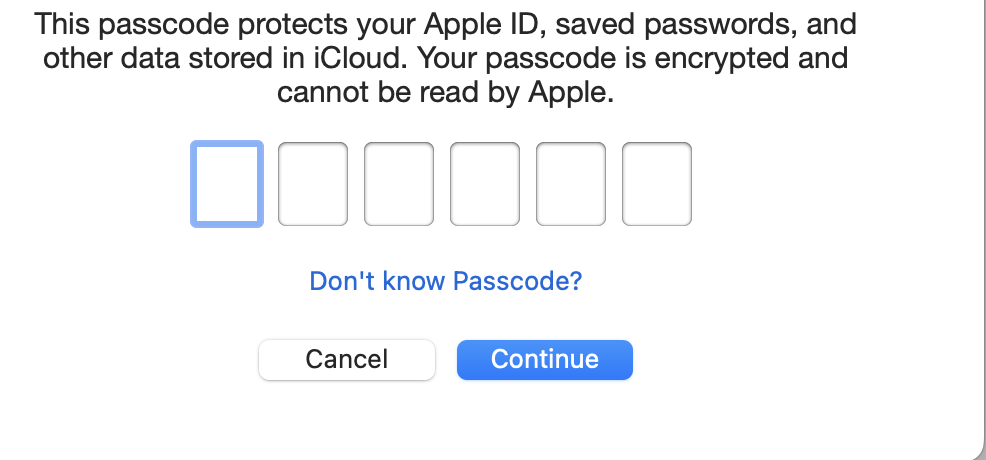Focus the highlighted passcode field
This screenshot has width=986, height=460.
[x=227, y=184]
